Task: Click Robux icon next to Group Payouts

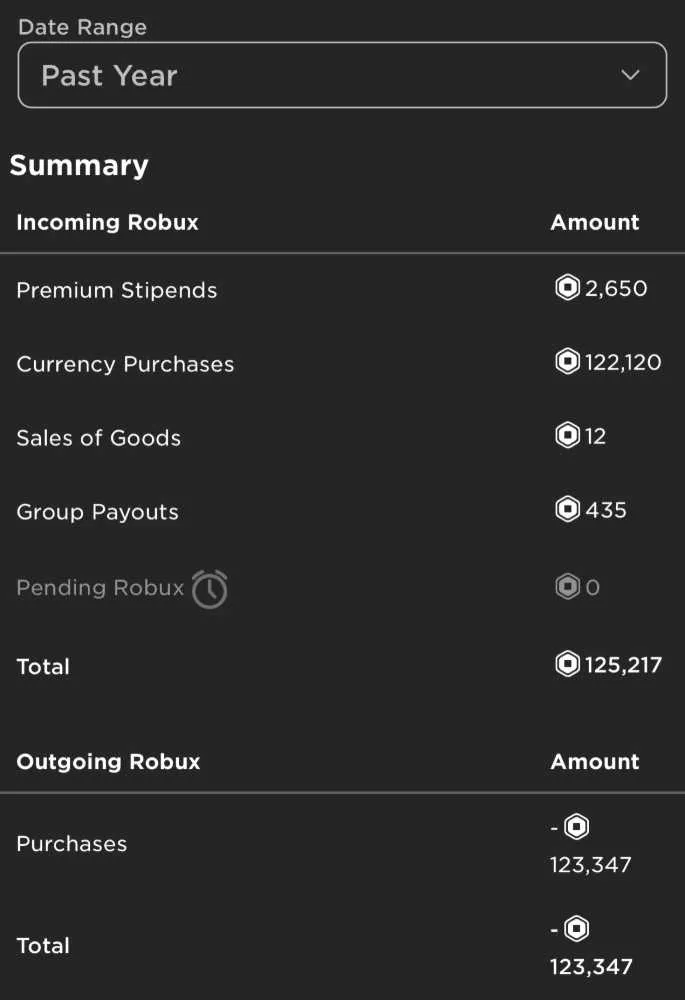Action: pyautogui.click(x=567, y=510)
